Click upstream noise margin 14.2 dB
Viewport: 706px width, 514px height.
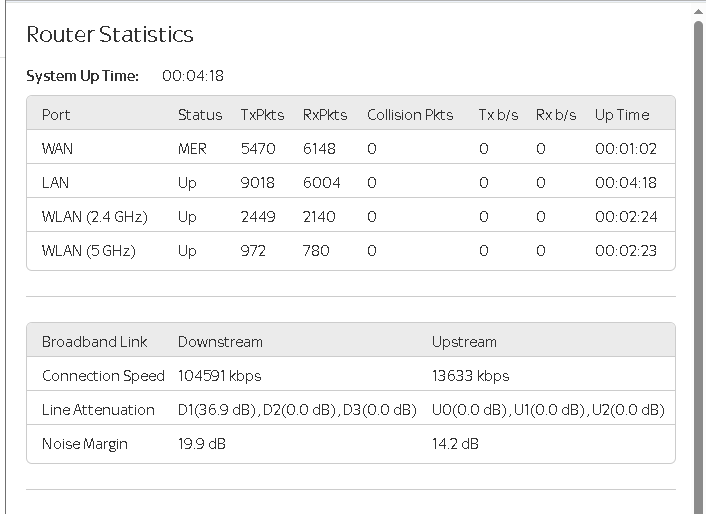pyautogui.click(x=455, y=444)
